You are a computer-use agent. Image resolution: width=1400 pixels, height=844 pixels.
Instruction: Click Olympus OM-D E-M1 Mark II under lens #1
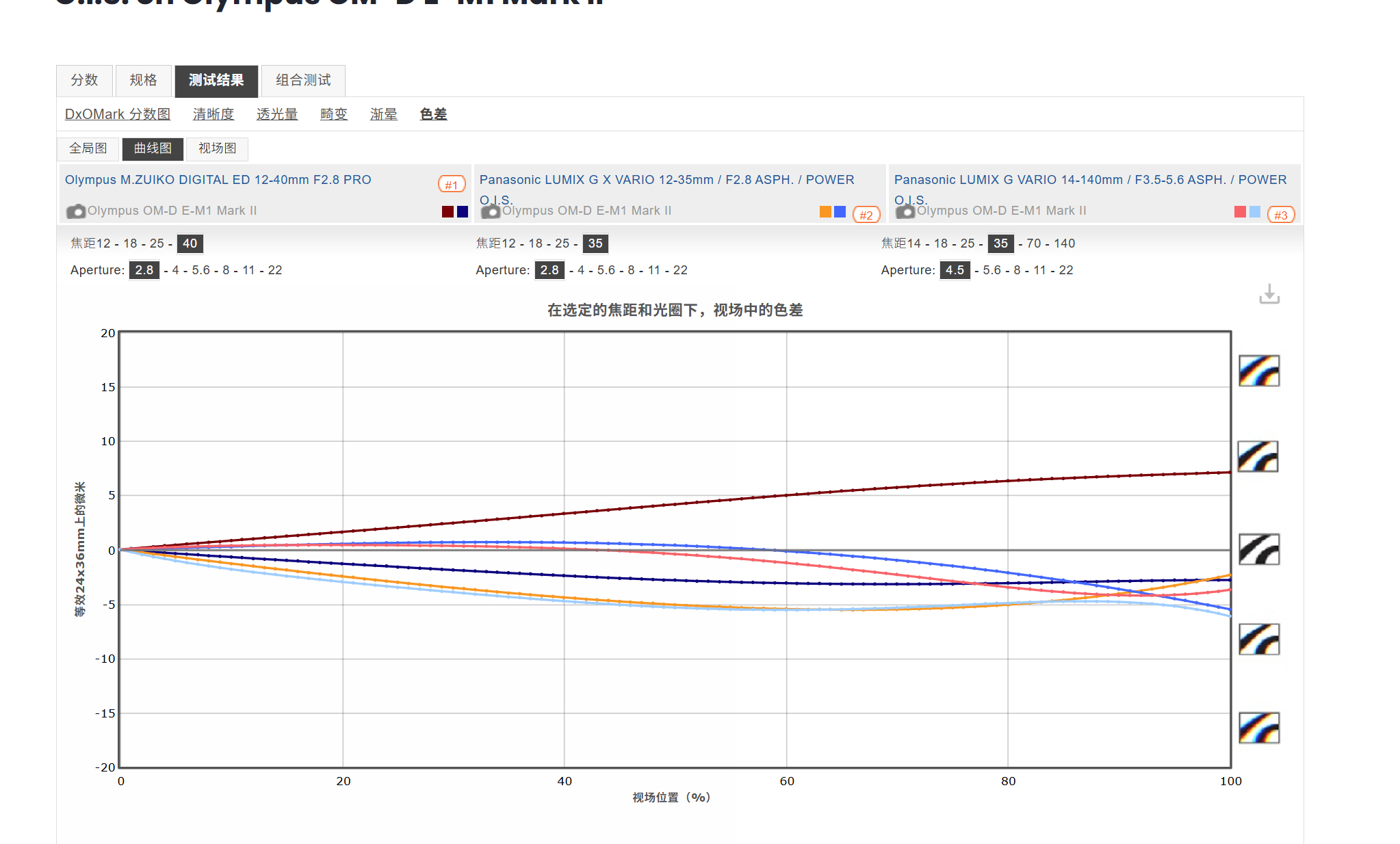pos(172,211)
